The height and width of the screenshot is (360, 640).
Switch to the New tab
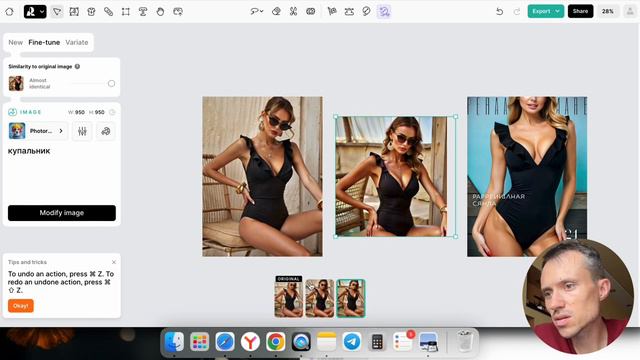(16, 42)
